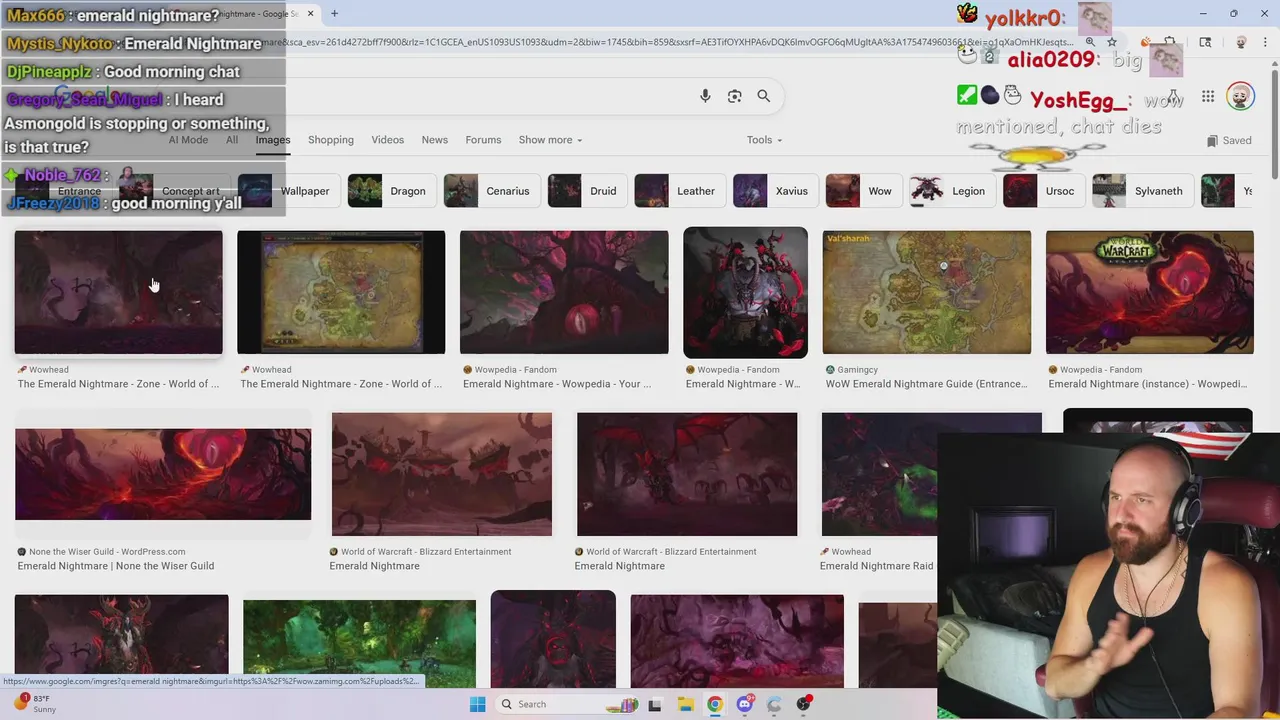Open Task View on the taskbar
The height and width of the screenshot is (720, 1280).
(654, 704)
